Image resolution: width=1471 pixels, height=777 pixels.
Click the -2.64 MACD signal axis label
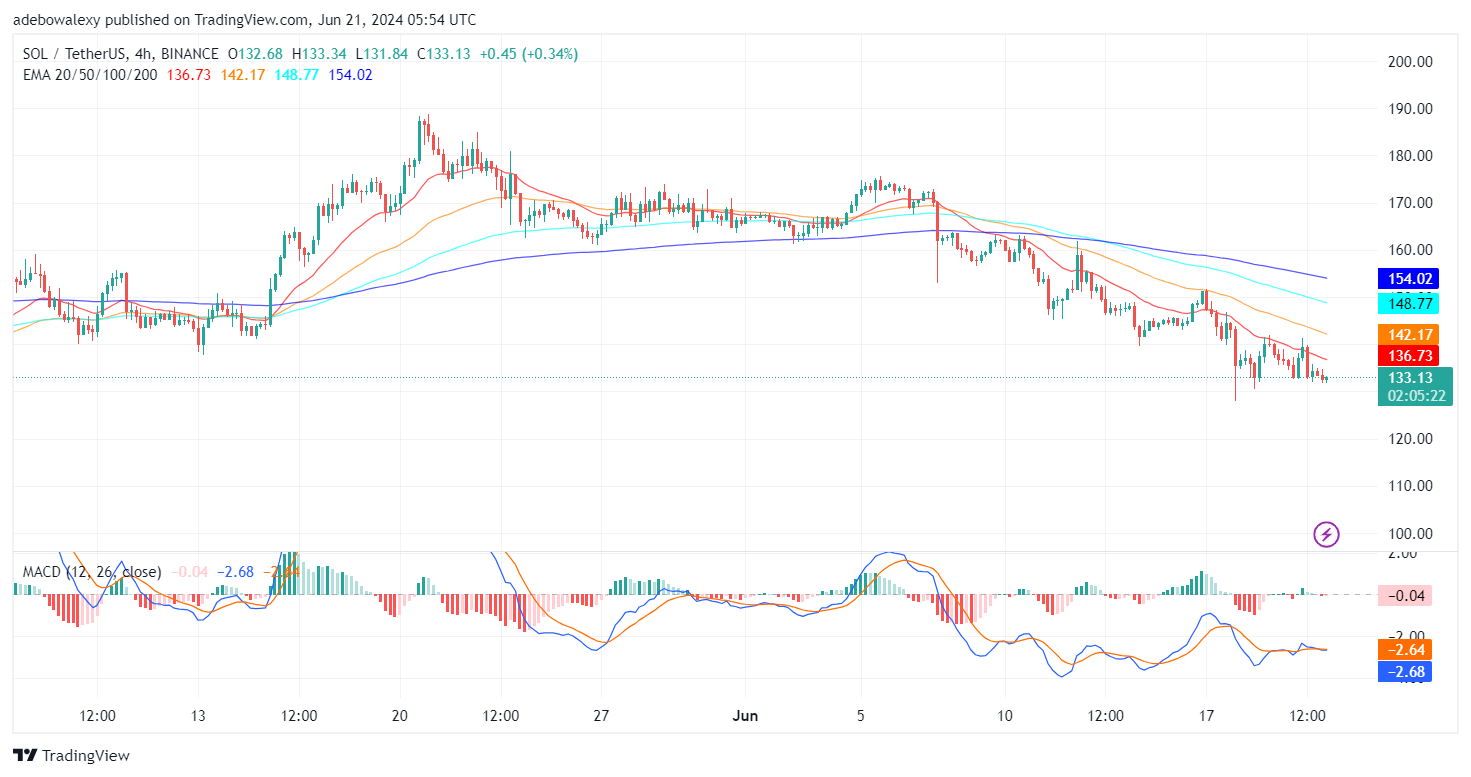tap(1404, 649)
